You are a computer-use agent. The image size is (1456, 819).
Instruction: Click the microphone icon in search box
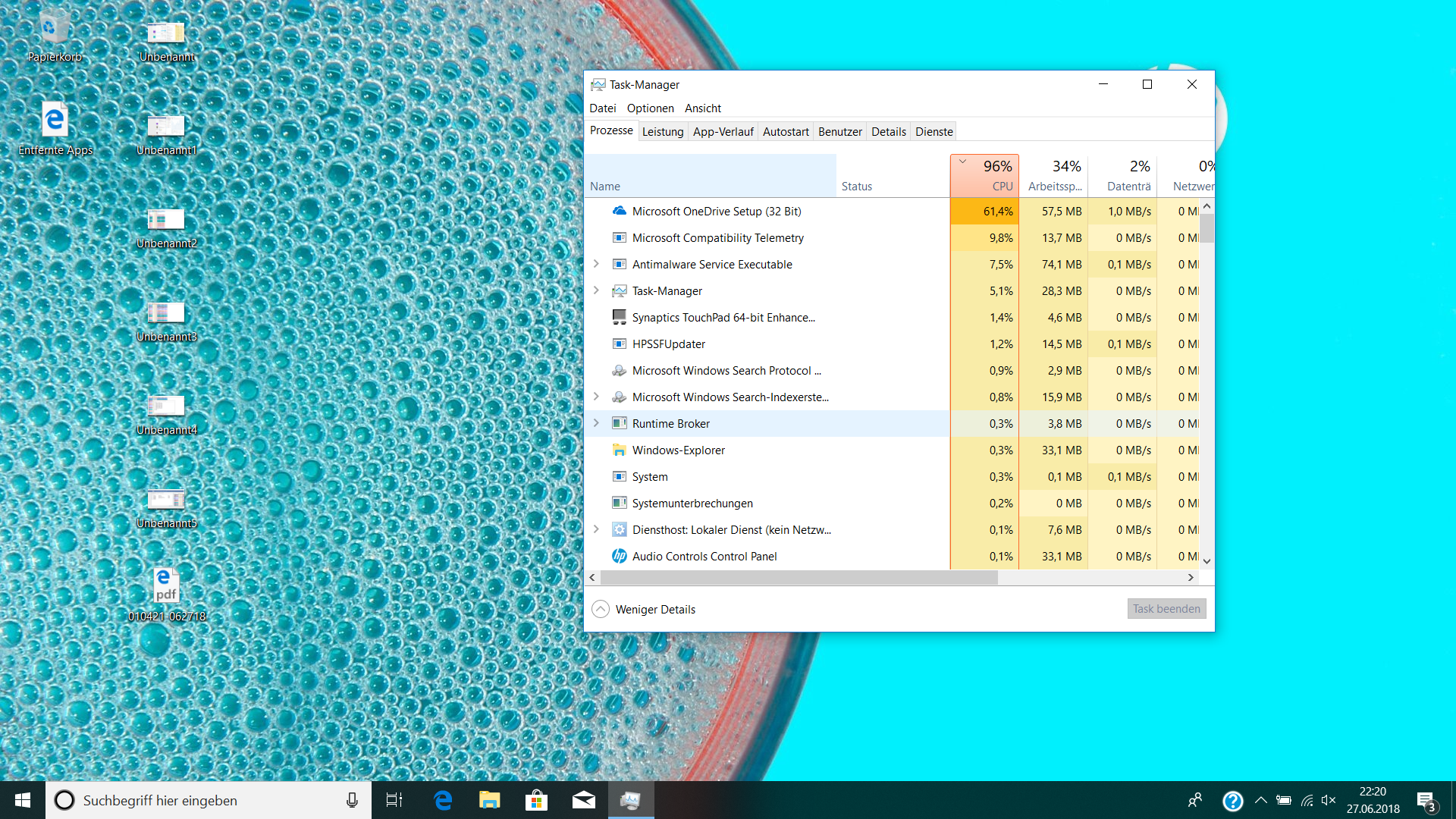(352, 800)
